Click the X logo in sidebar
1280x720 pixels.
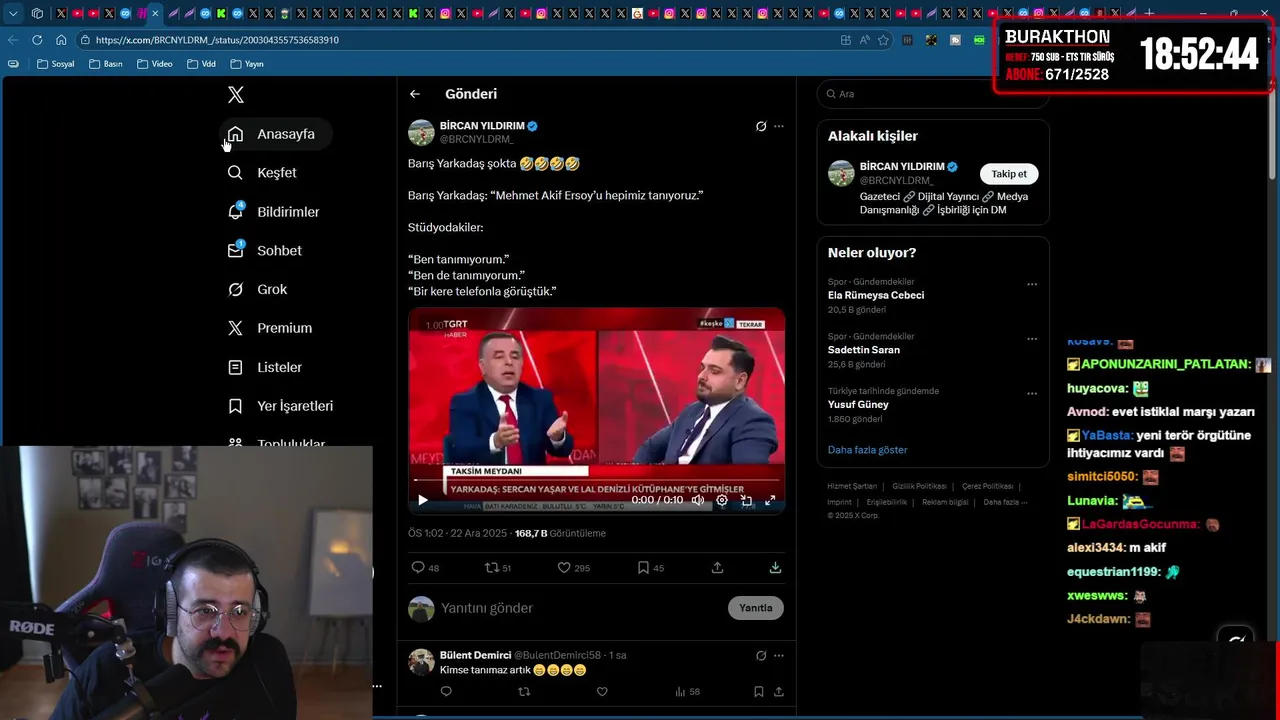click(235, 95)
